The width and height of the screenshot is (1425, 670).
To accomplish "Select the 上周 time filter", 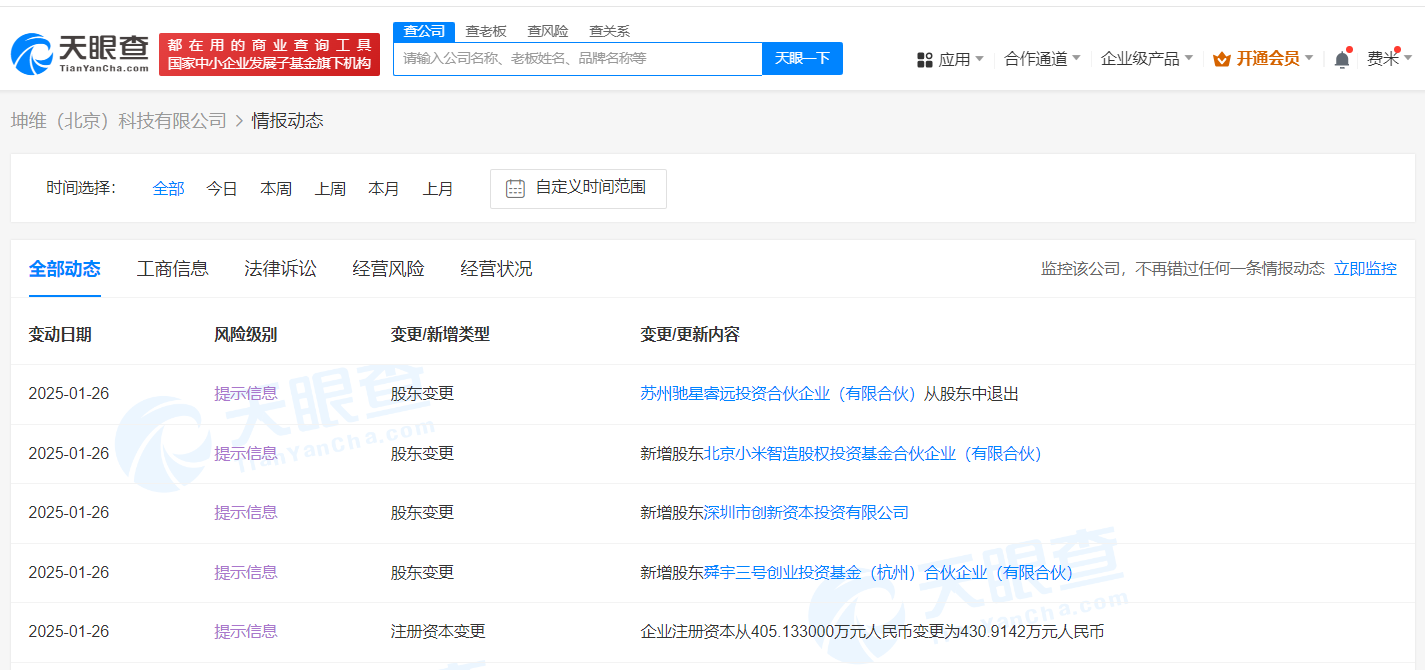I will point(330,188).
